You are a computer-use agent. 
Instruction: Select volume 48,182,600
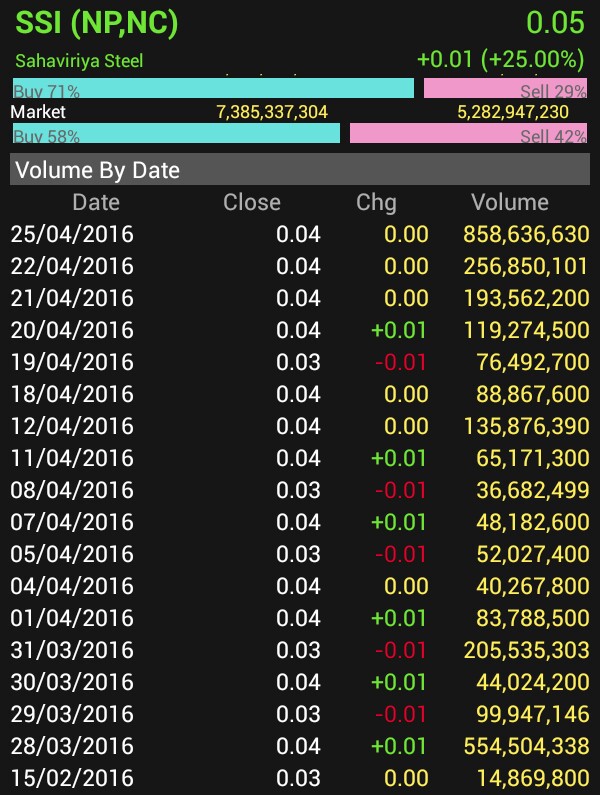click(x=533, y=522)
